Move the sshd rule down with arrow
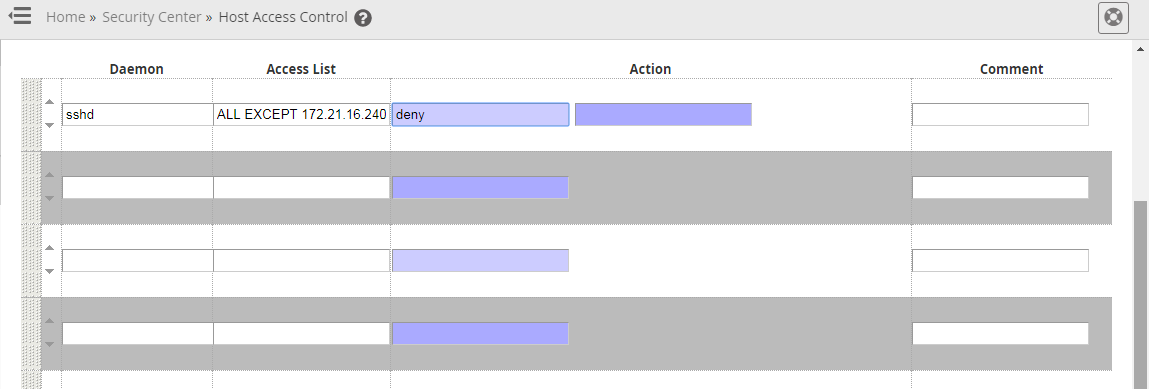The height and width of the screenshot is (389, 1149). (50, 125)
